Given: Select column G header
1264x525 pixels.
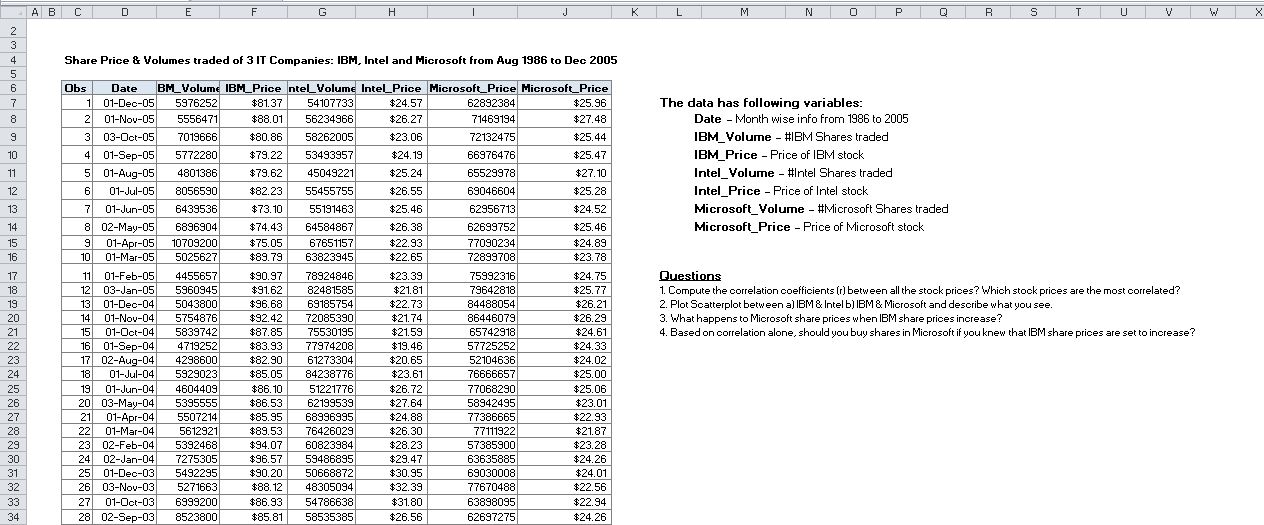Looking at the screenshot, I should (321, 12).
